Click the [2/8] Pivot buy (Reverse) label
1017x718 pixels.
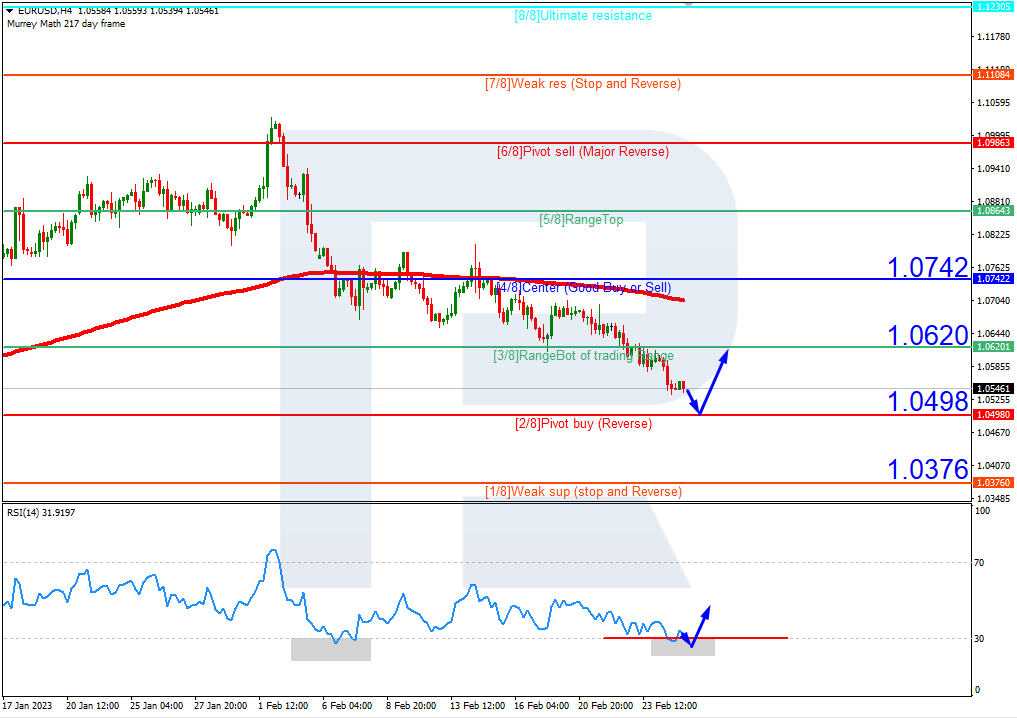click(x=582, y=424)
